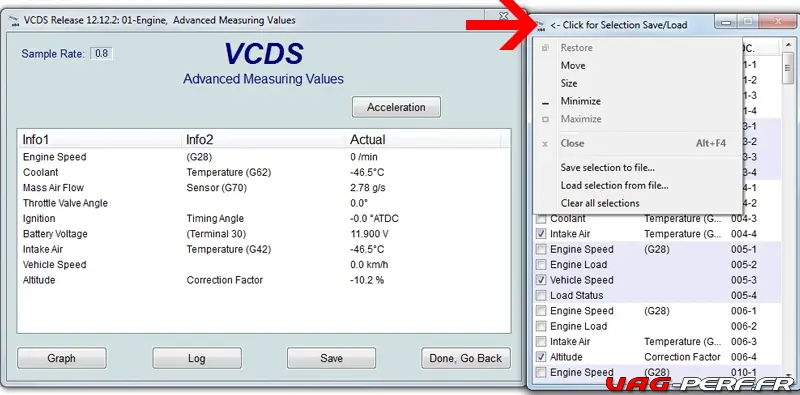Image resolution: width=800 pixels, height=395 pixels.
Task: Check Engine Load 006-2 checkbox
Action: click(541, 326)
